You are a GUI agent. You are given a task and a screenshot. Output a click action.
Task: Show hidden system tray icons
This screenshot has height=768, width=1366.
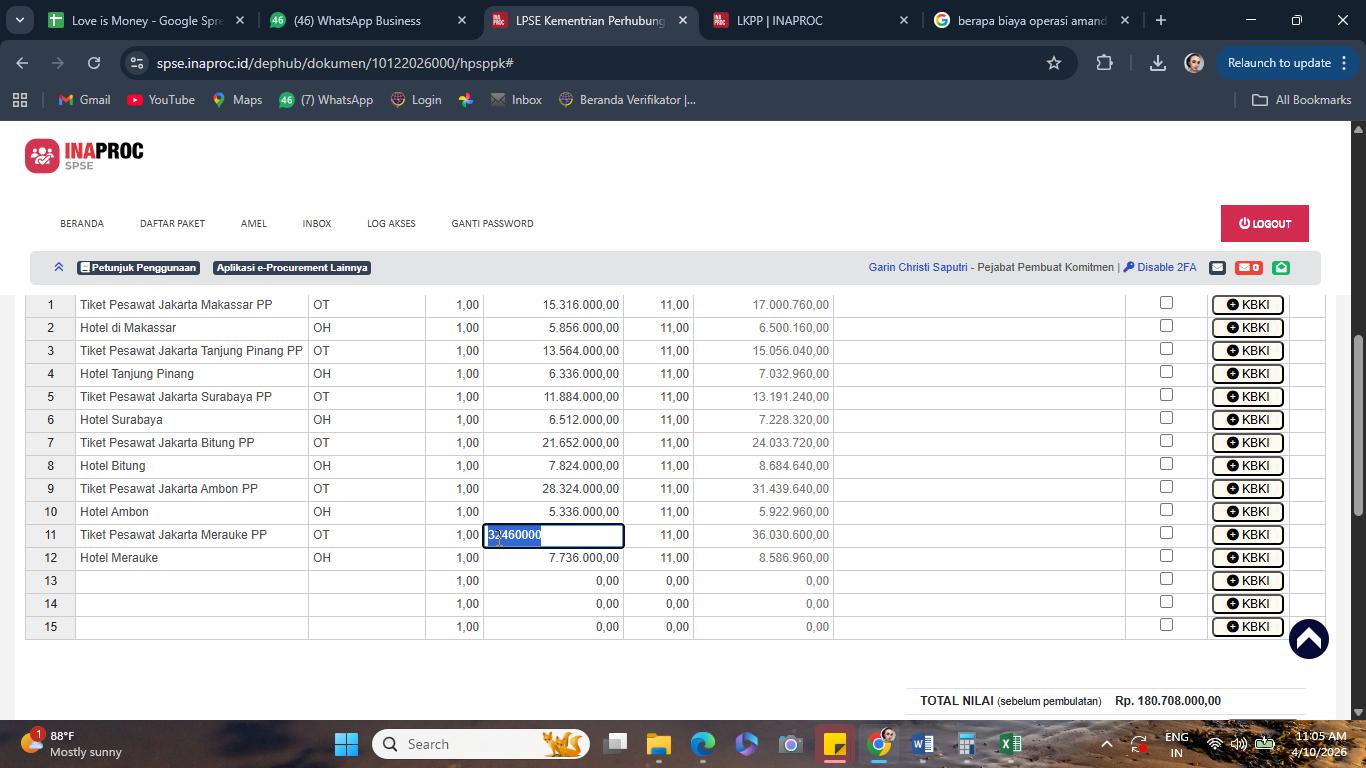point(1106,744)
